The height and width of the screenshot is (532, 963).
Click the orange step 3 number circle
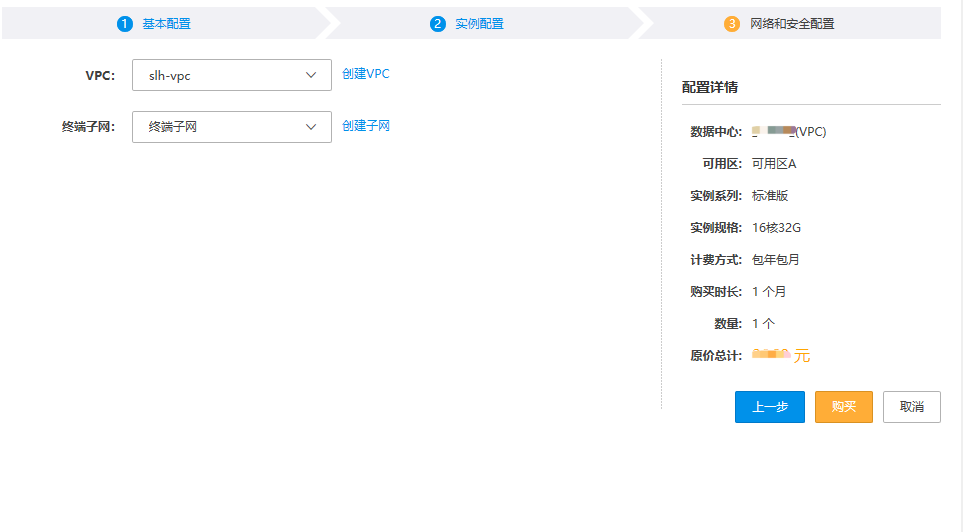pyautogui.click(x=732, y=24)
